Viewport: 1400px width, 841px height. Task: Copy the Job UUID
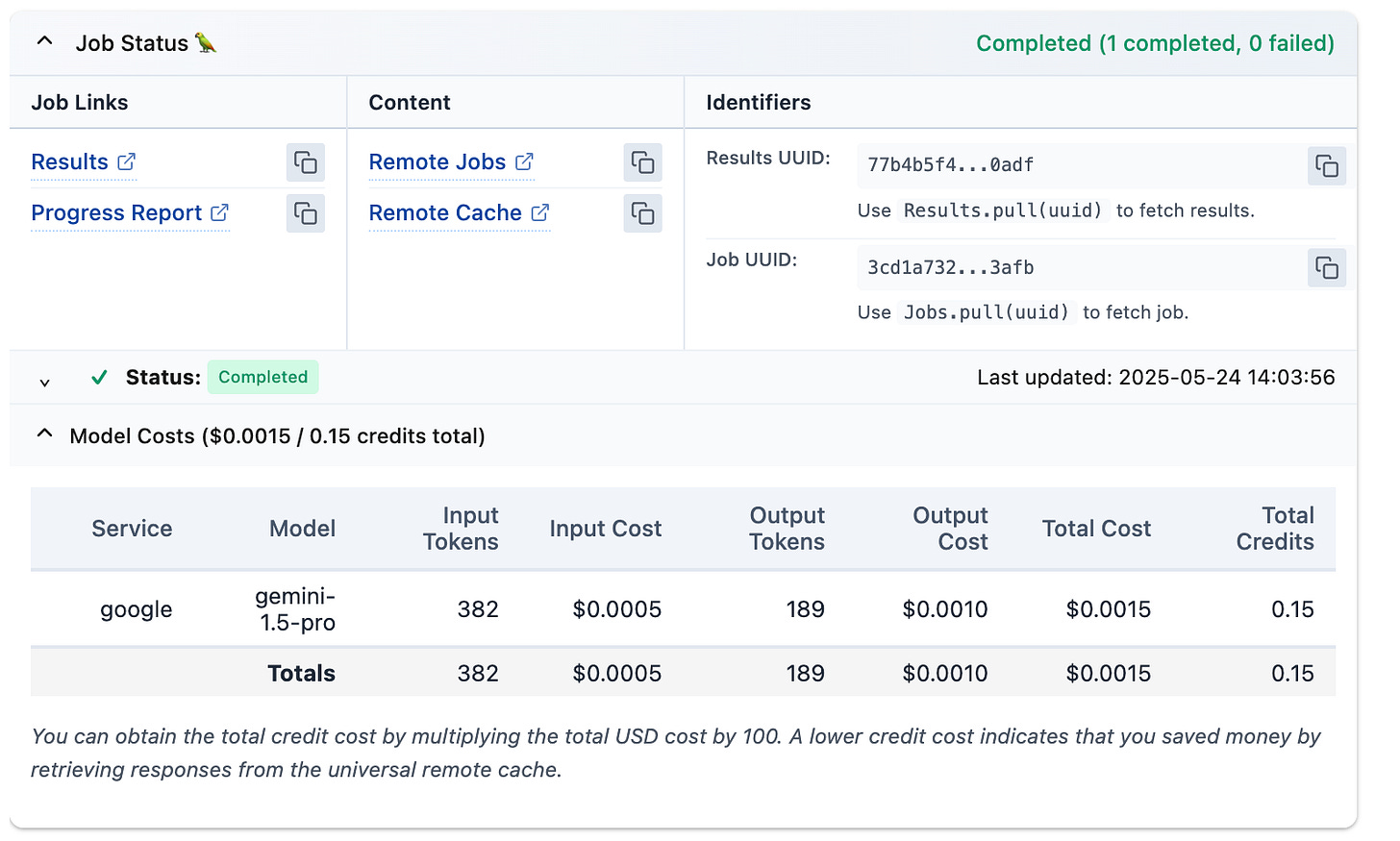coord(1327,268)
